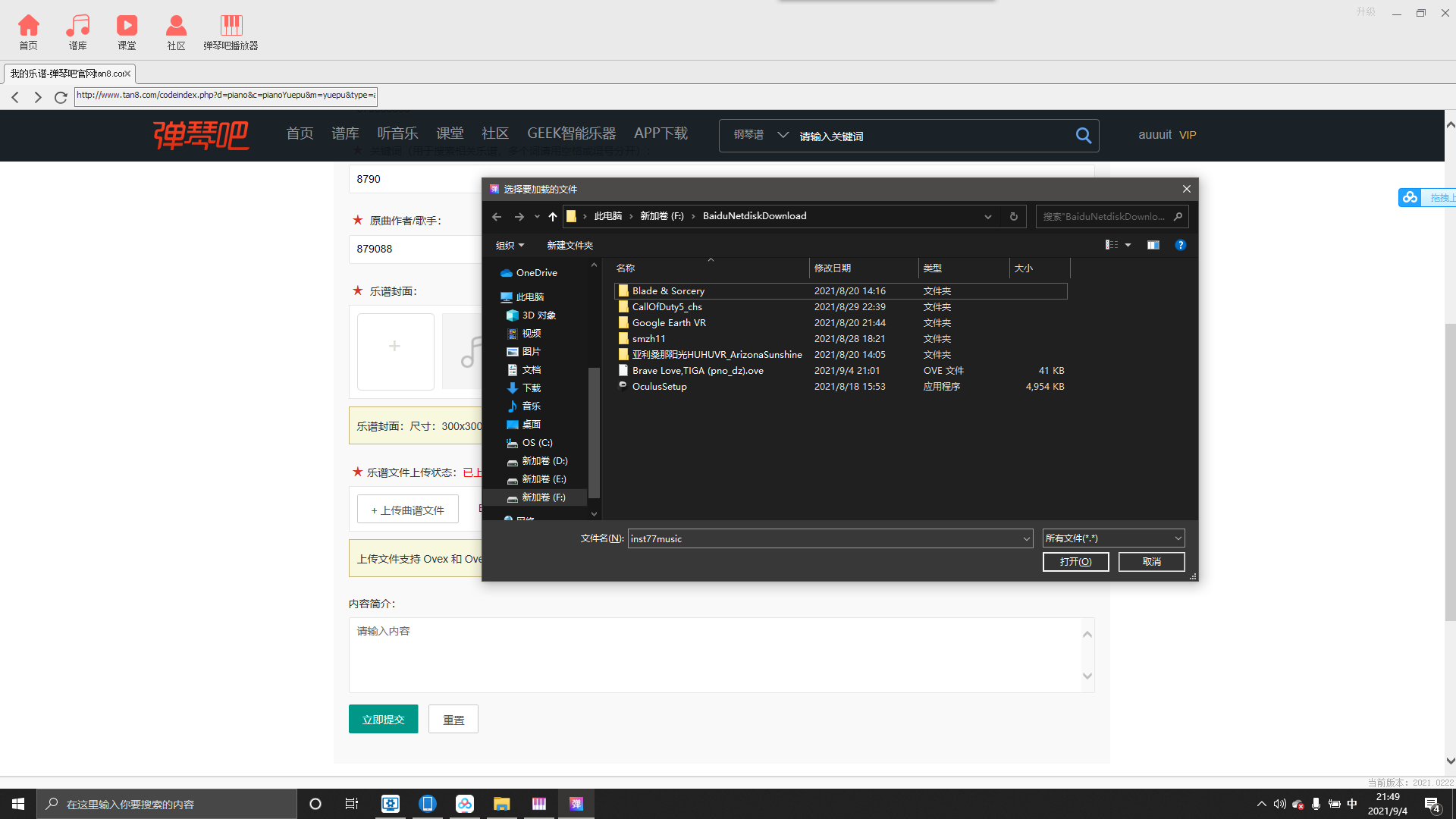The width and height of the screenshot is (1456, 819).
Task: Toggle the preview pane in file dialog
Action: (x=1153, y=245)
